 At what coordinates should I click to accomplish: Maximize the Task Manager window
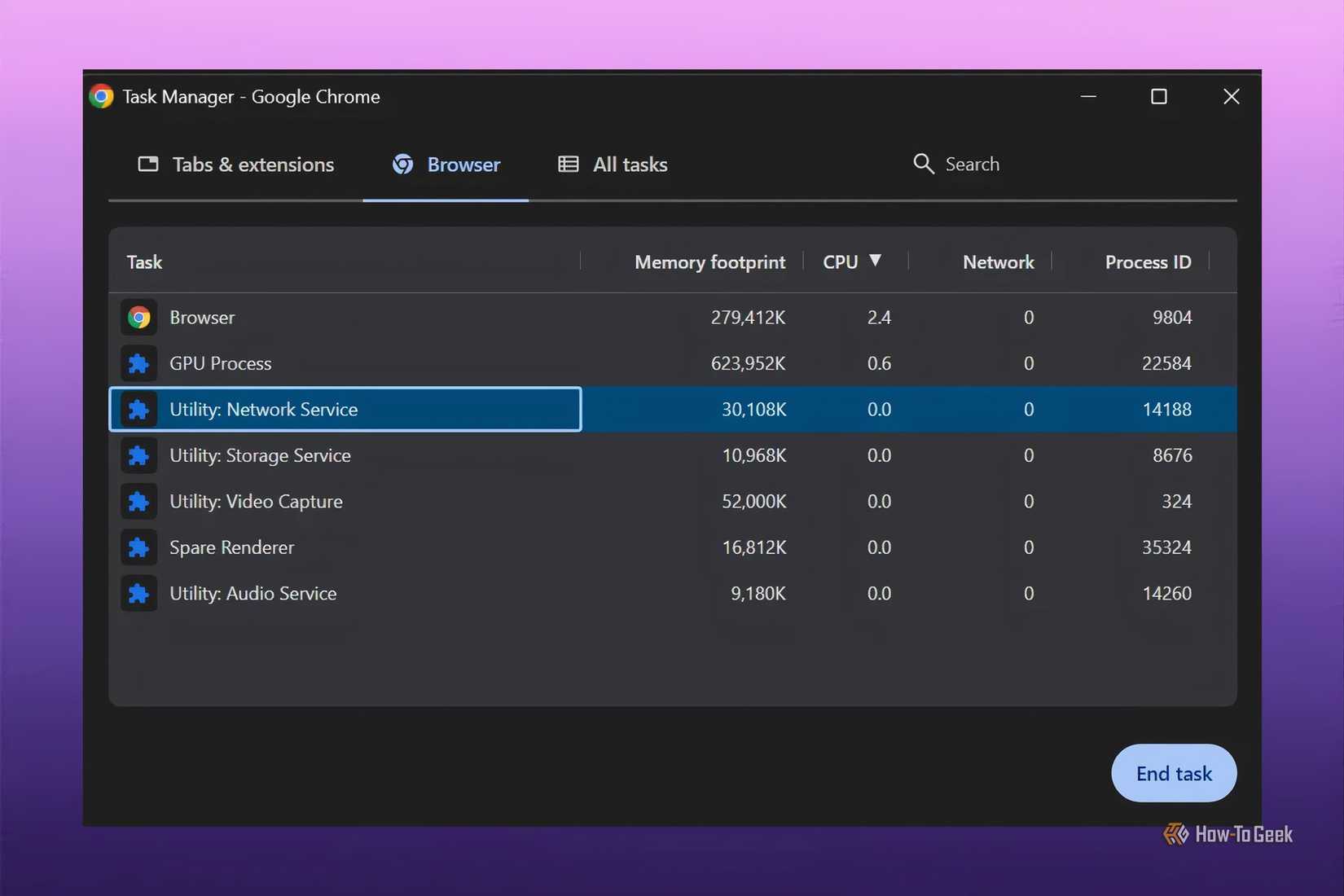point(1159,96)
